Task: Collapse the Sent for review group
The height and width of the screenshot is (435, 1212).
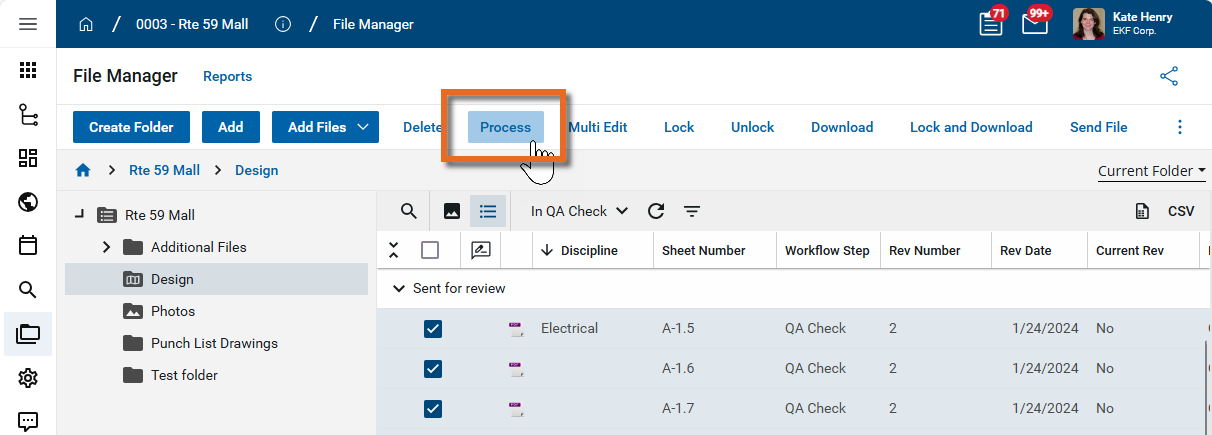Action: [x=398, y=289]
